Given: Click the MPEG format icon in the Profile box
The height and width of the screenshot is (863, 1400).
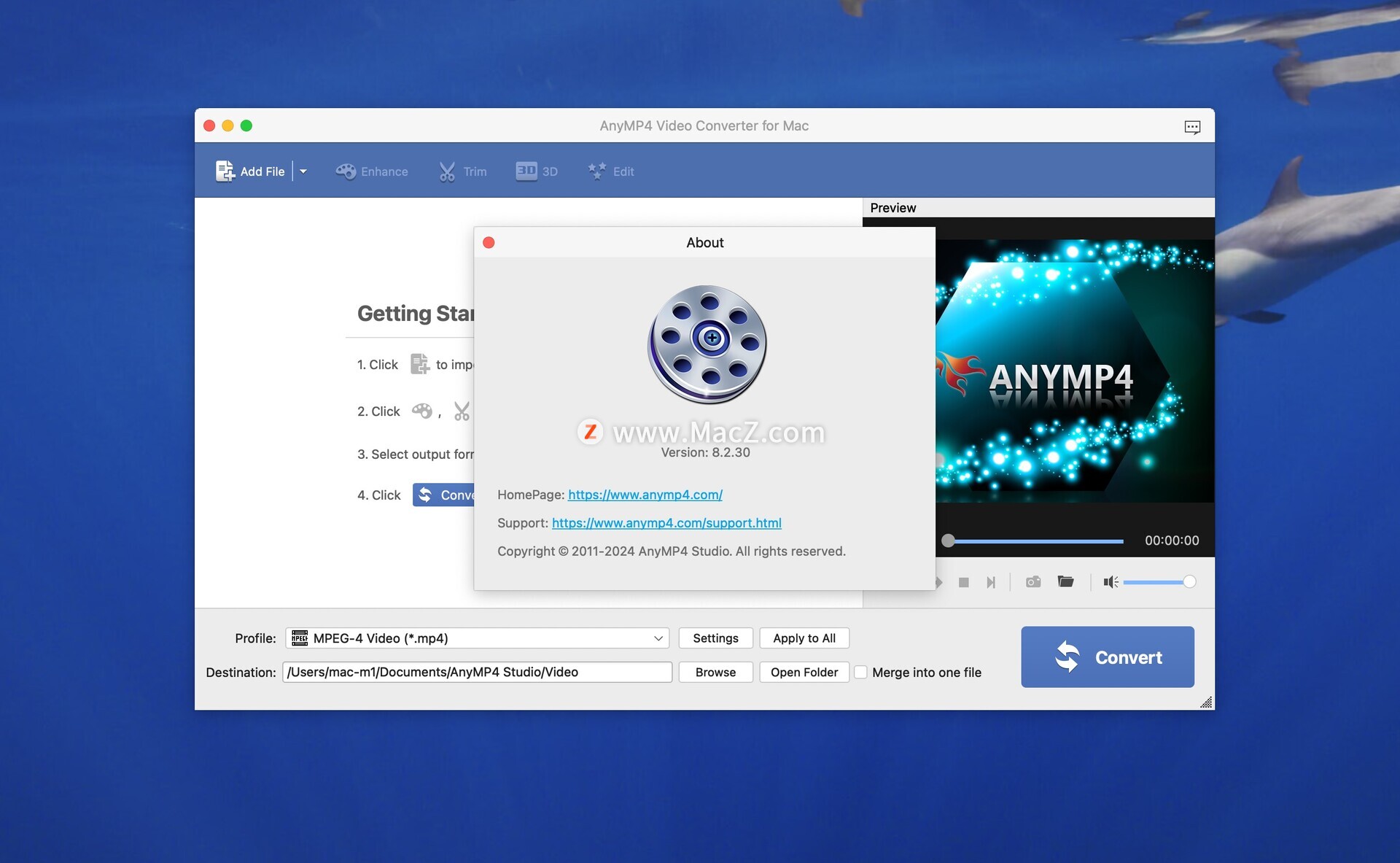Looking at the screenshot, I should (x=300, y=638).
